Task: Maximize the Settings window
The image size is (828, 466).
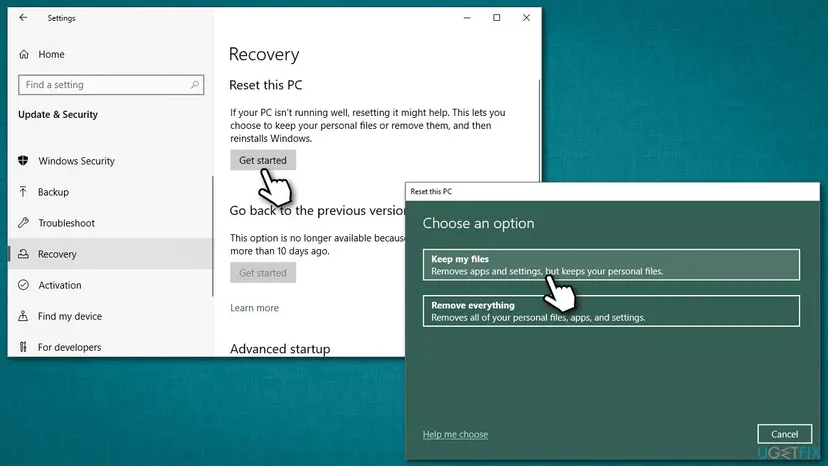Action: tap(496, 17)
